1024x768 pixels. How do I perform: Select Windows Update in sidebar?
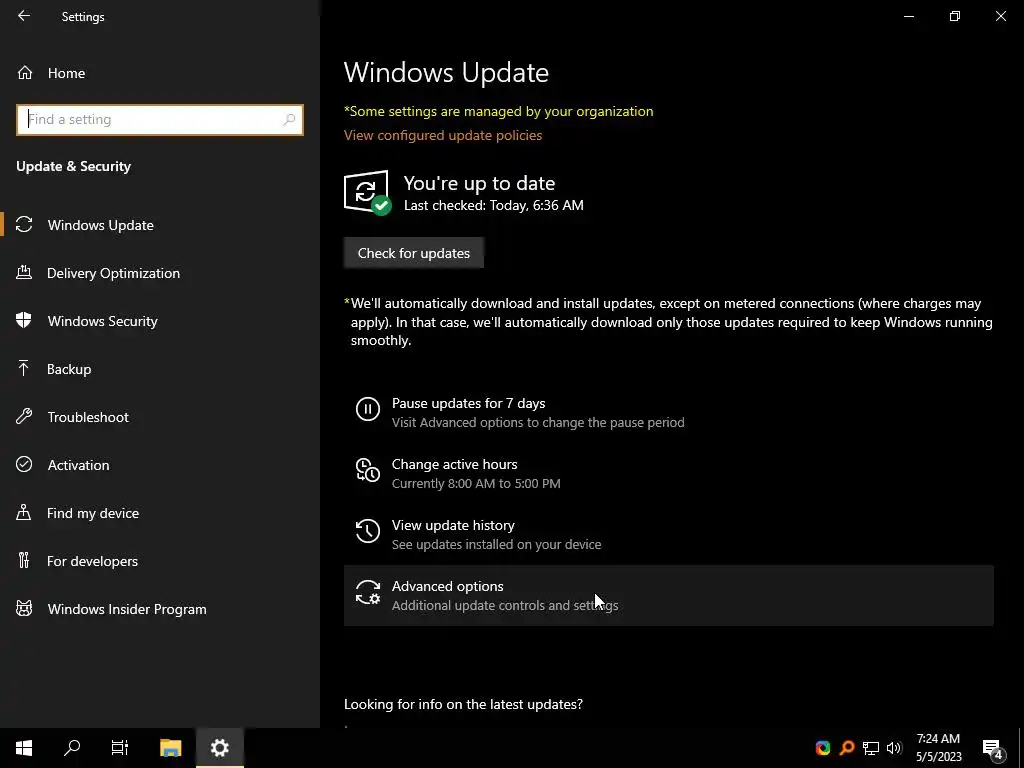click(160, 225)
